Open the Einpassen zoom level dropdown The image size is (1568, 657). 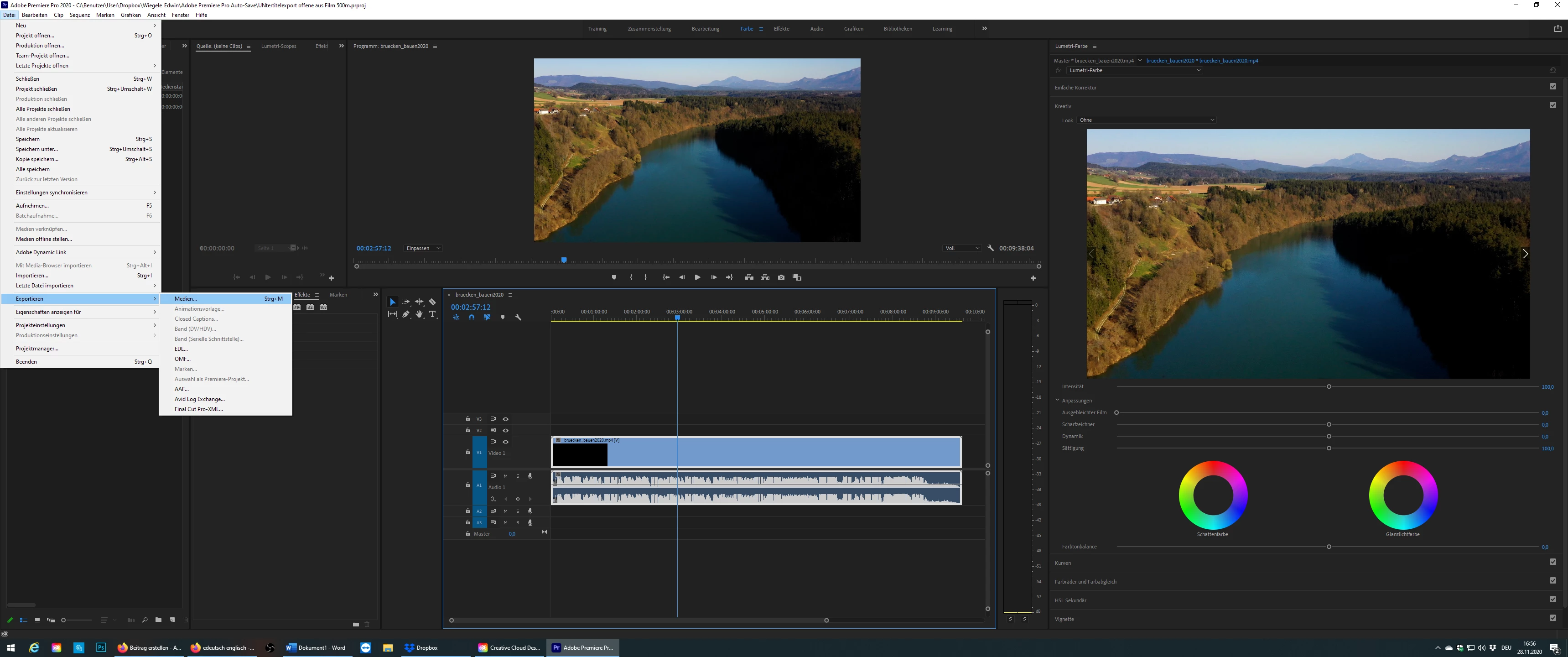click(423, 249)
